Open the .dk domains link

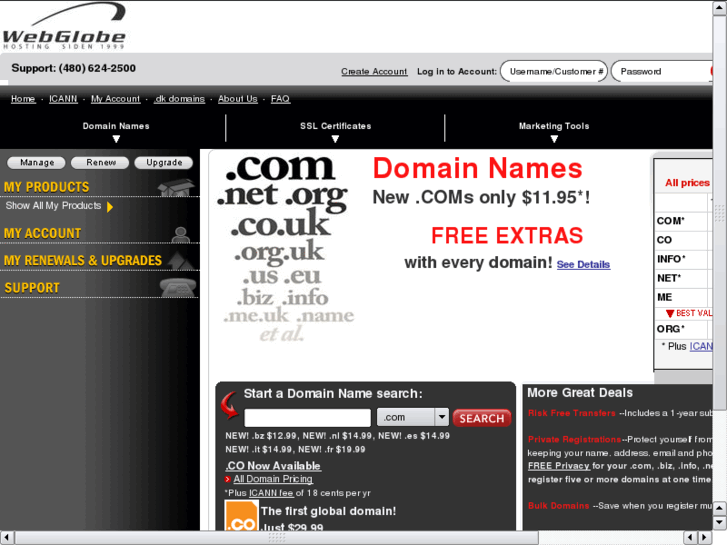coord(179,99)
